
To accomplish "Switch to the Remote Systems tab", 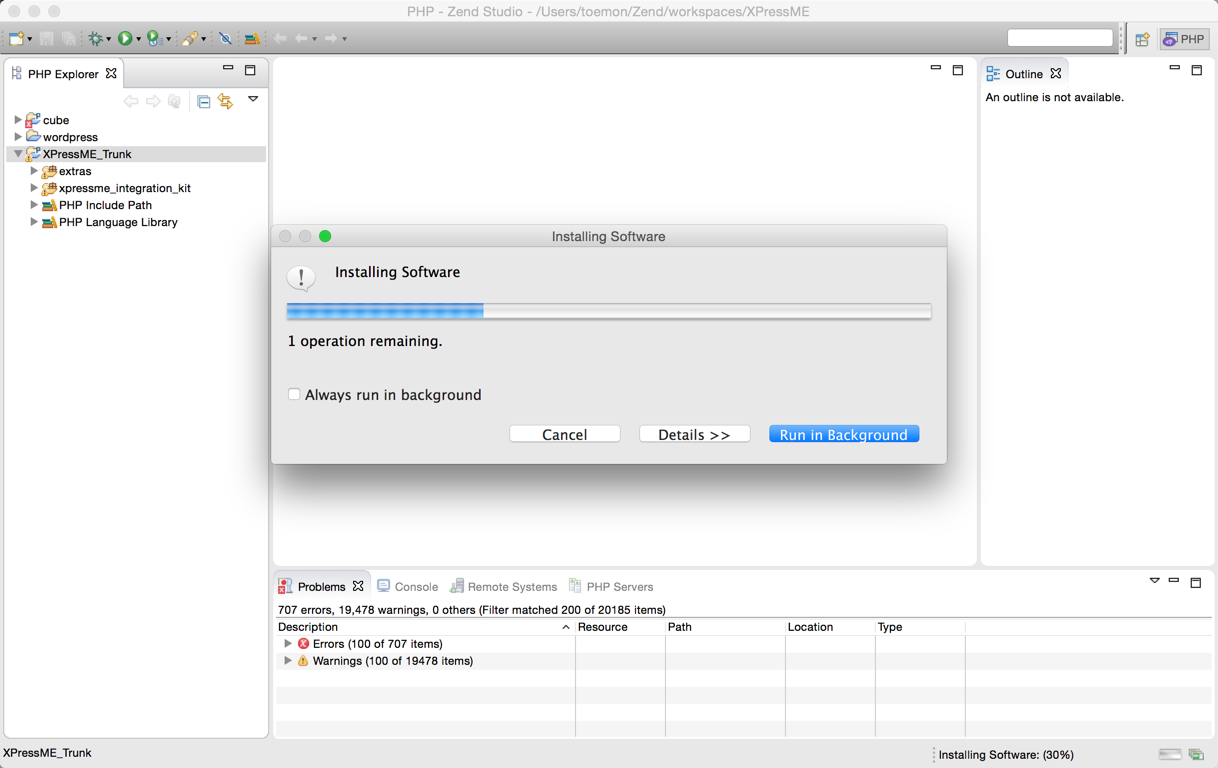I will (x=503, y=586).
